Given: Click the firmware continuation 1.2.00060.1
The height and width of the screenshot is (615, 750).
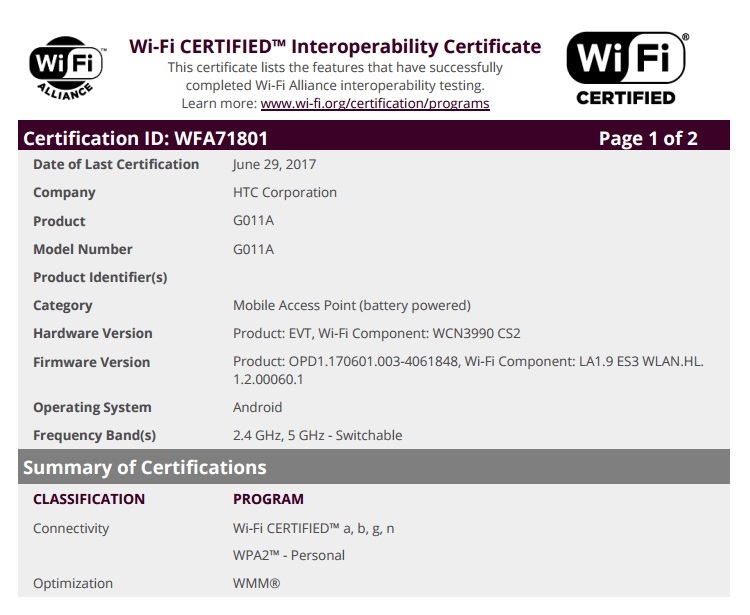Looking at the screenshot, I should [x=268, y=380].
